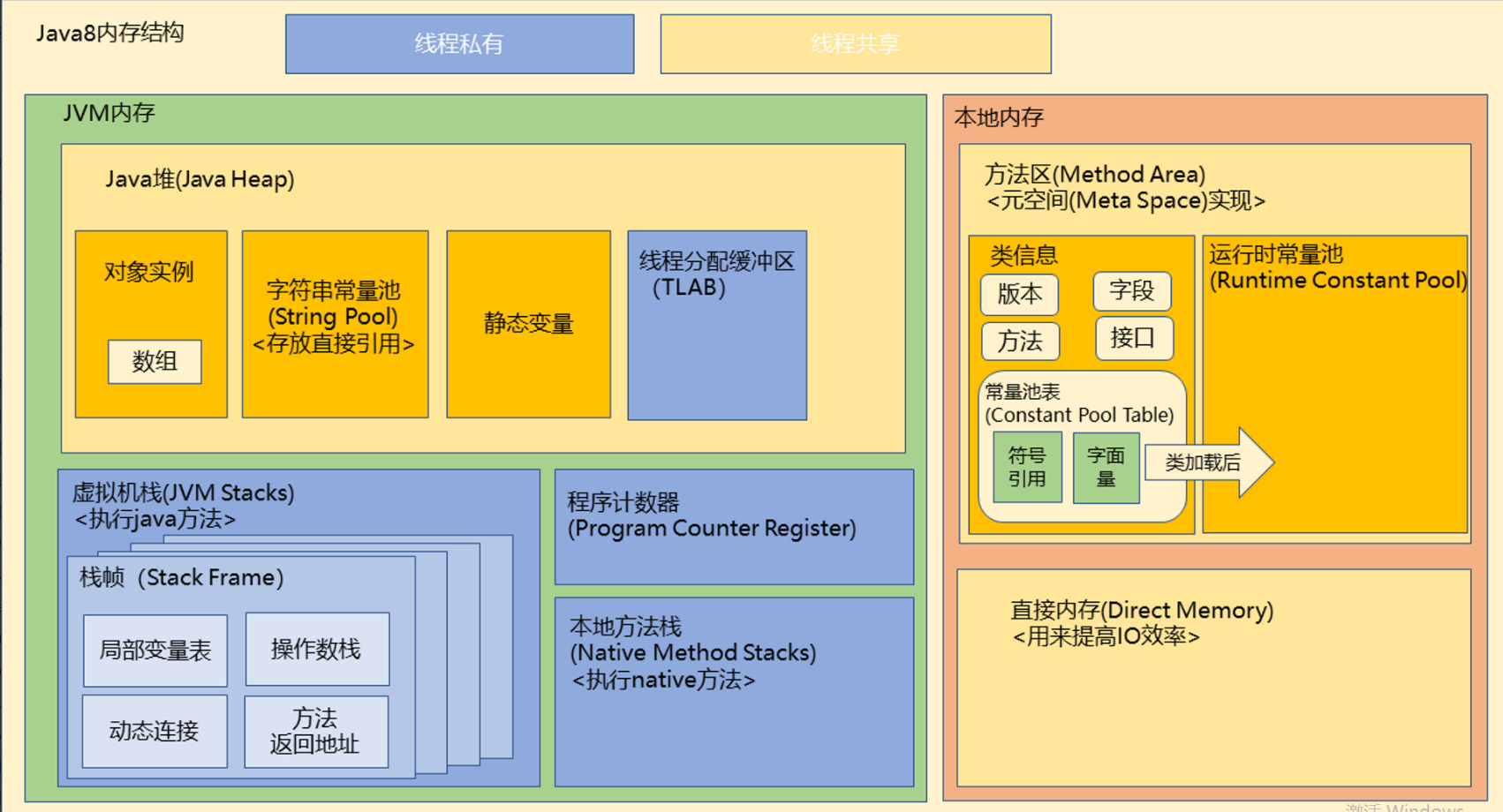Select the 操作数栈 box
1503x812 pixels.
(x=316, y=649)
